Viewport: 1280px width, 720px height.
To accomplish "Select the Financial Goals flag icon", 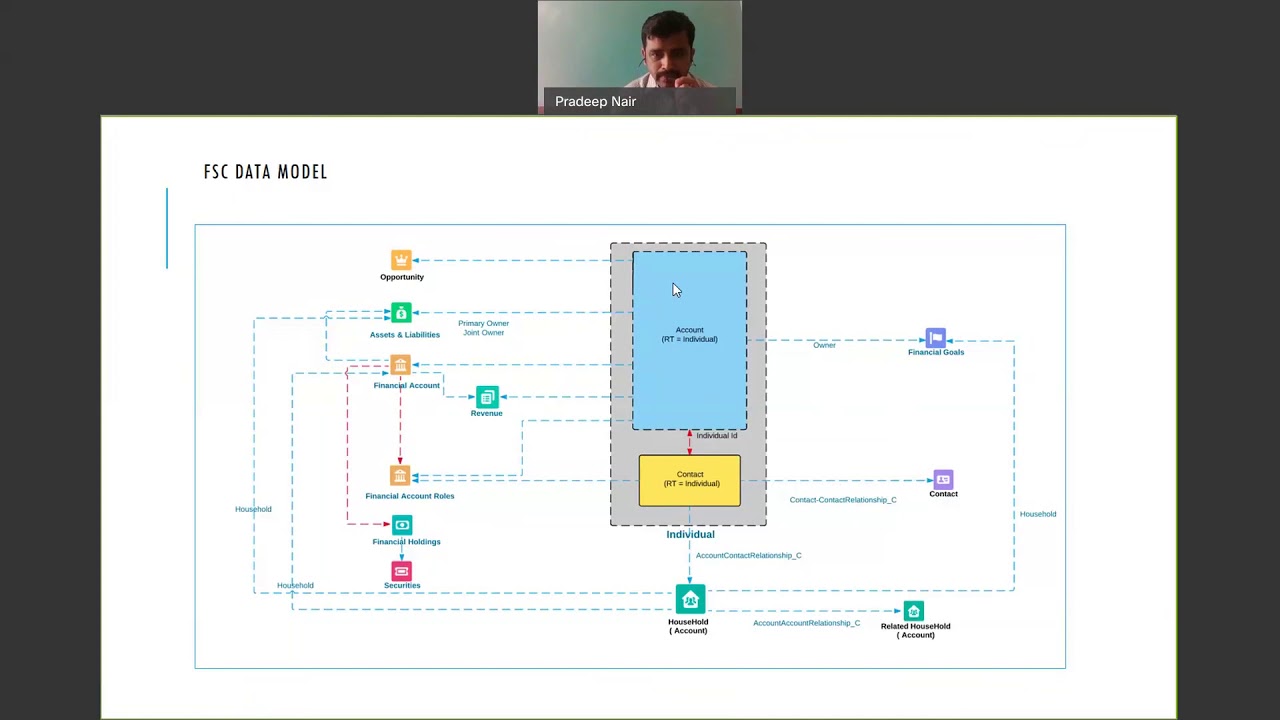I will pyautogui.click(x=936, y=338).
